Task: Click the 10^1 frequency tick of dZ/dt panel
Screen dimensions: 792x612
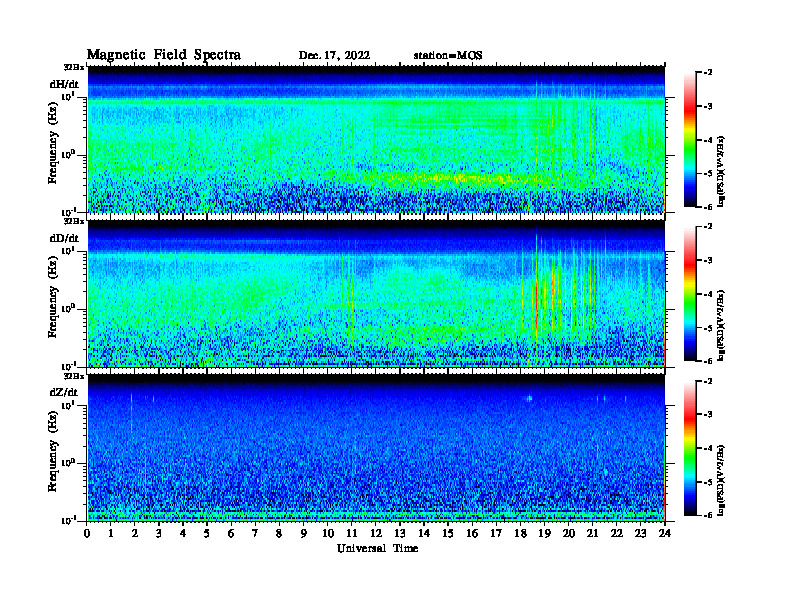Action: pos(69,405)
